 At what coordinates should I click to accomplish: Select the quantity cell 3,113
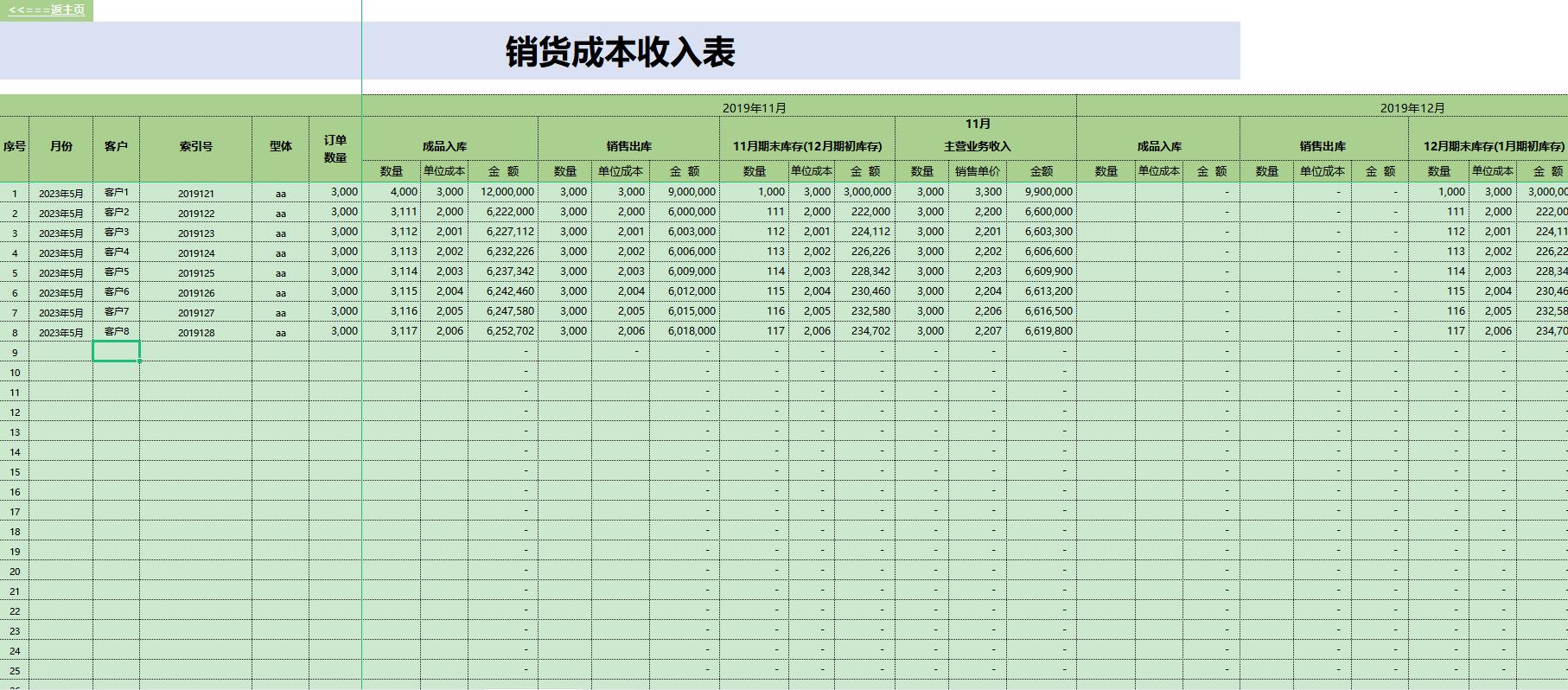[x=392, y=252]
